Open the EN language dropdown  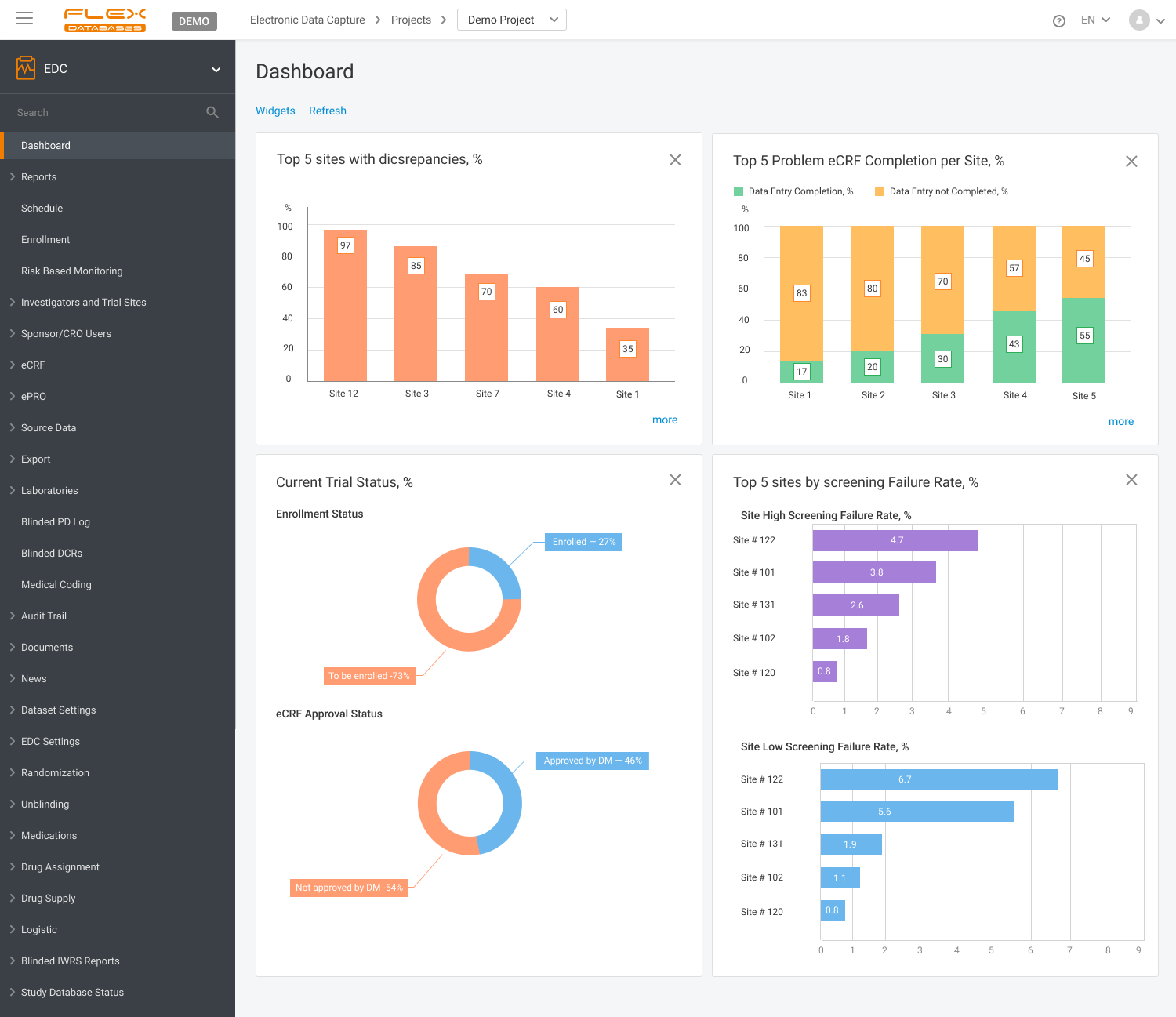click(1095, 20)
